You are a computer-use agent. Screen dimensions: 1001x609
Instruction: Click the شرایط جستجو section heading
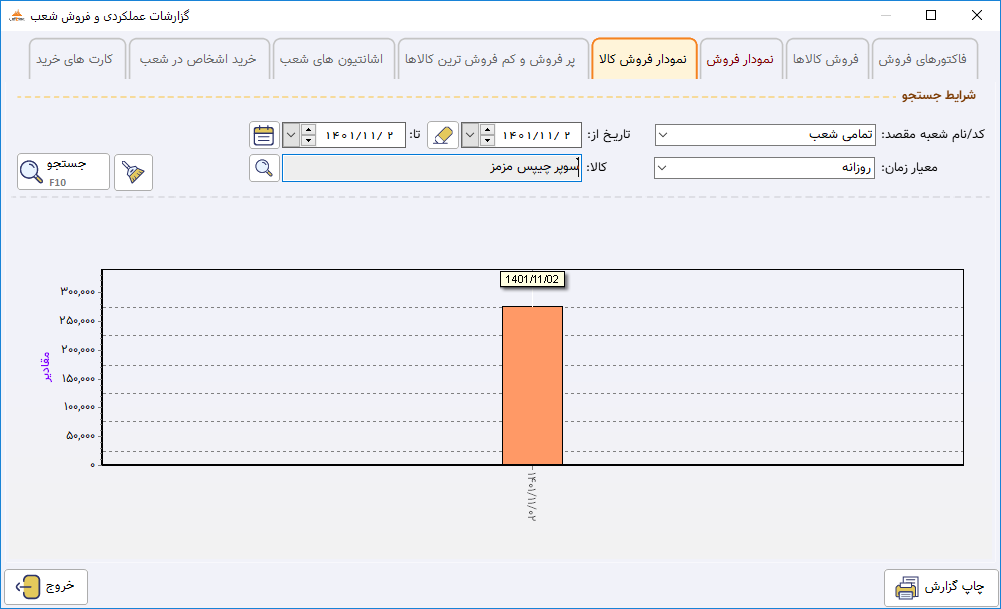(938, 96)
